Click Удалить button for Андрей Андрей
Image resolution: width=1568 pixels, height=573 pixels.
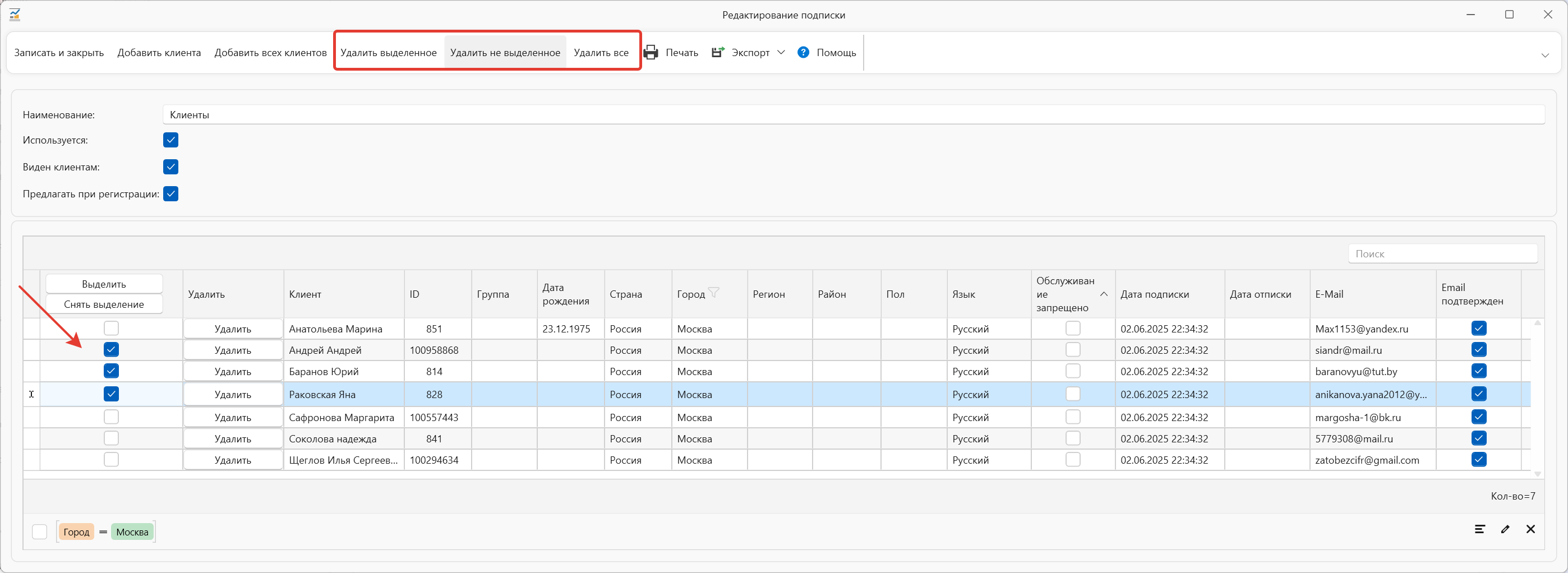click(233, 350)
